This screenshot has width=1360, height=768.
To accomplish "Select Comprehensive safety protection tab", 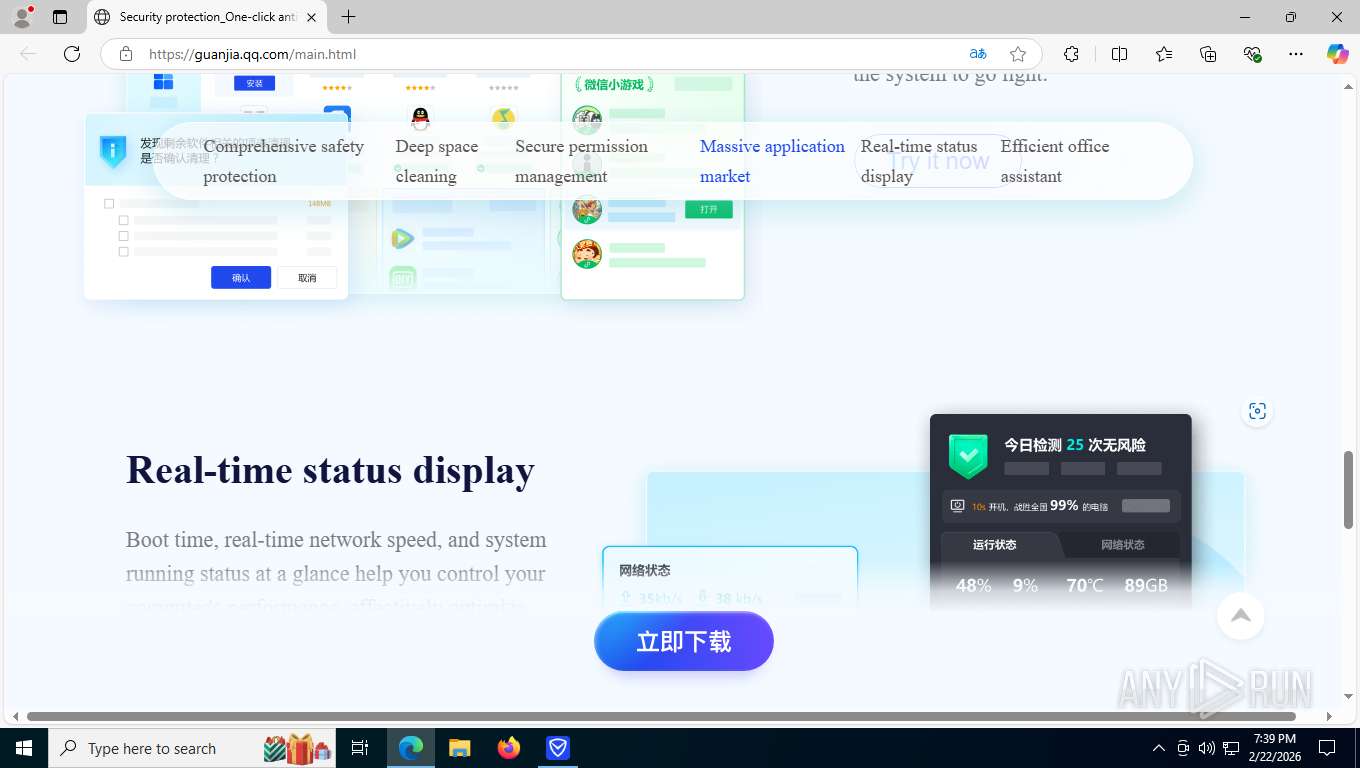I will (283, 161).
